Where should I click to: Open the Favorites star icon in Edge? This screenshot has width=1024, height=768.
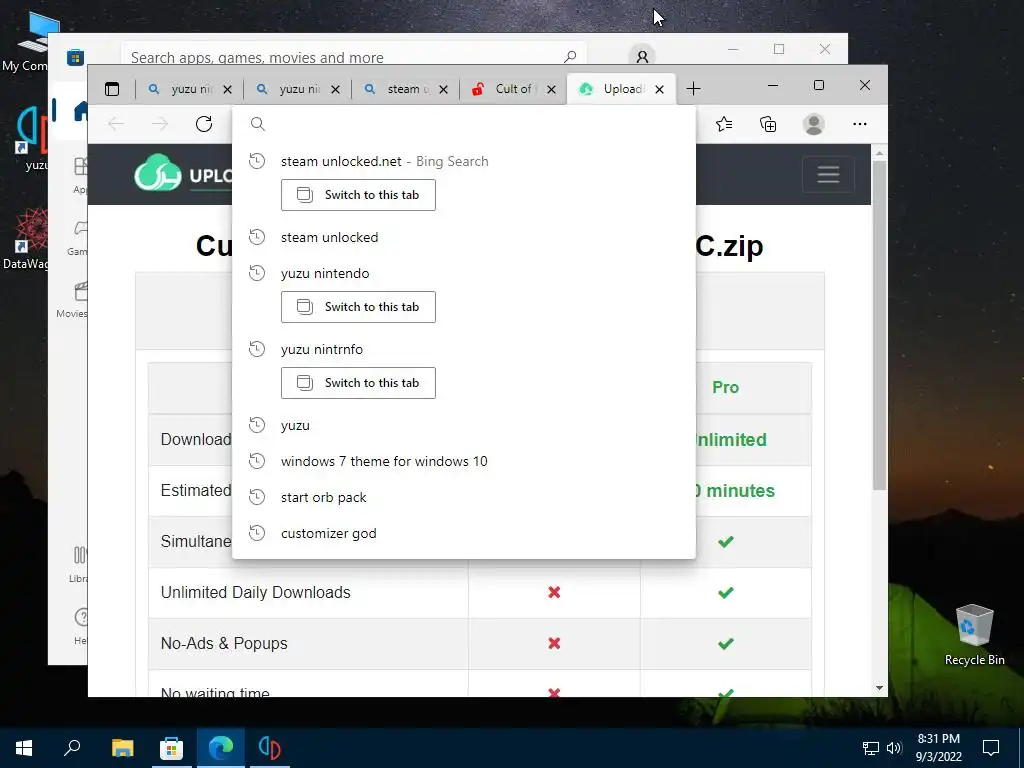click(x=724, y=124)
